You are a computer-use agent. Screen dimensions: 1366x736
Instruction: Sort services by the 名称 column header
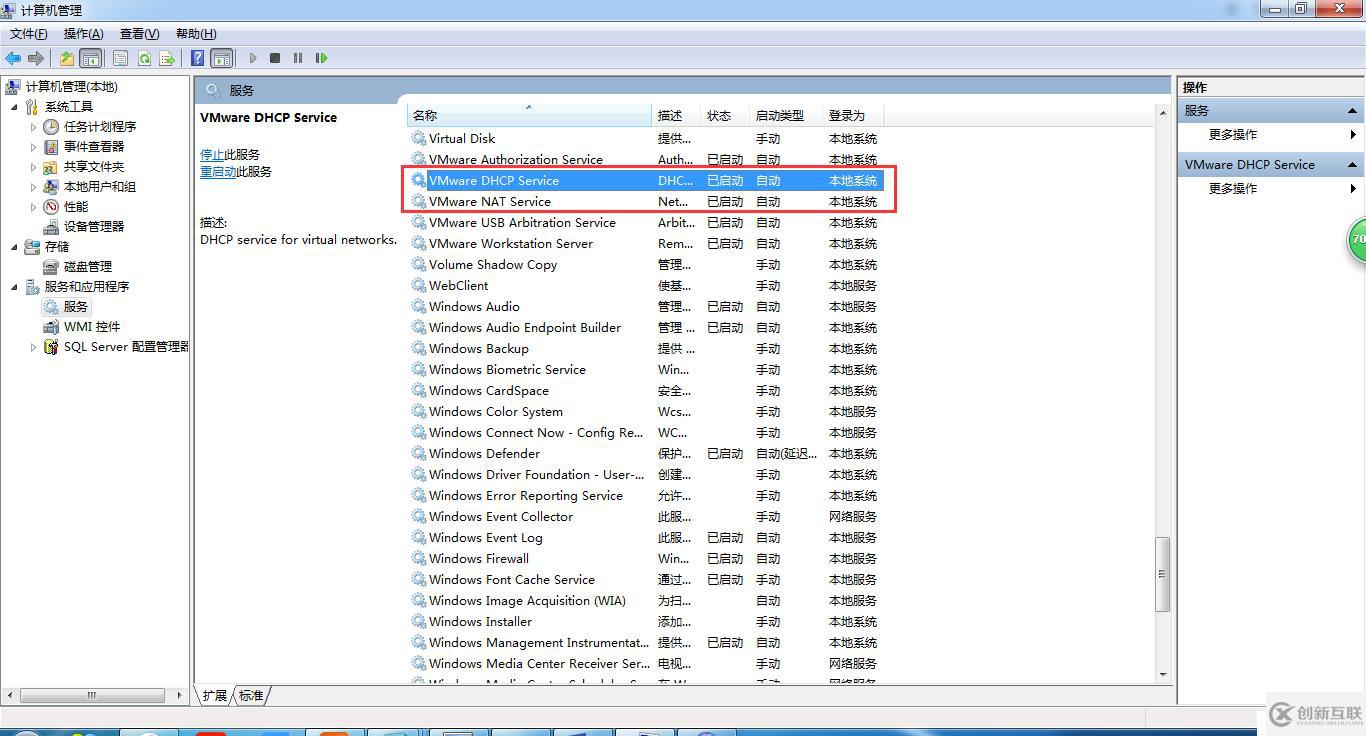[x=530, y=116]
